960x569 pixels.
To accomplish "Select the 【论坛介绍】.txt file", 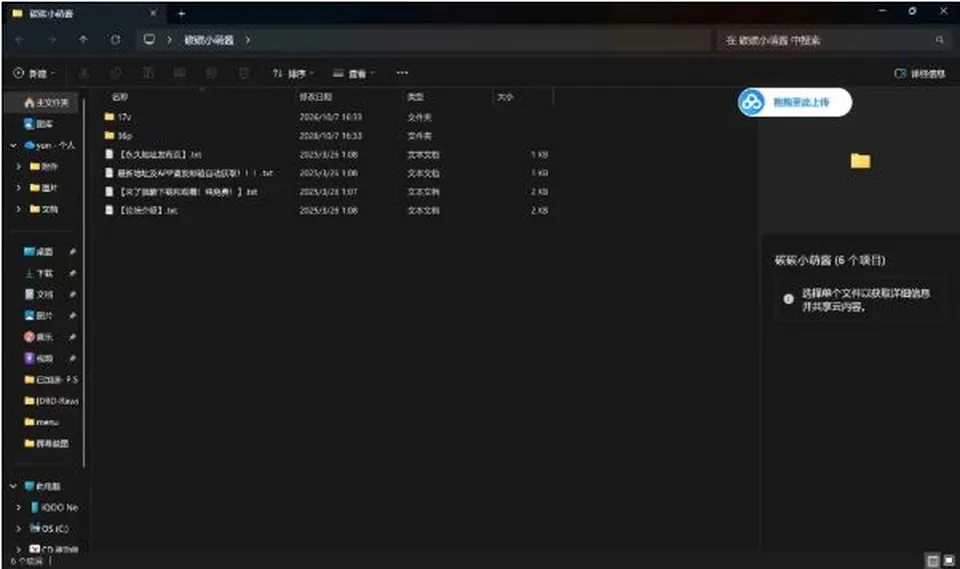I will [x=141, y=210].
